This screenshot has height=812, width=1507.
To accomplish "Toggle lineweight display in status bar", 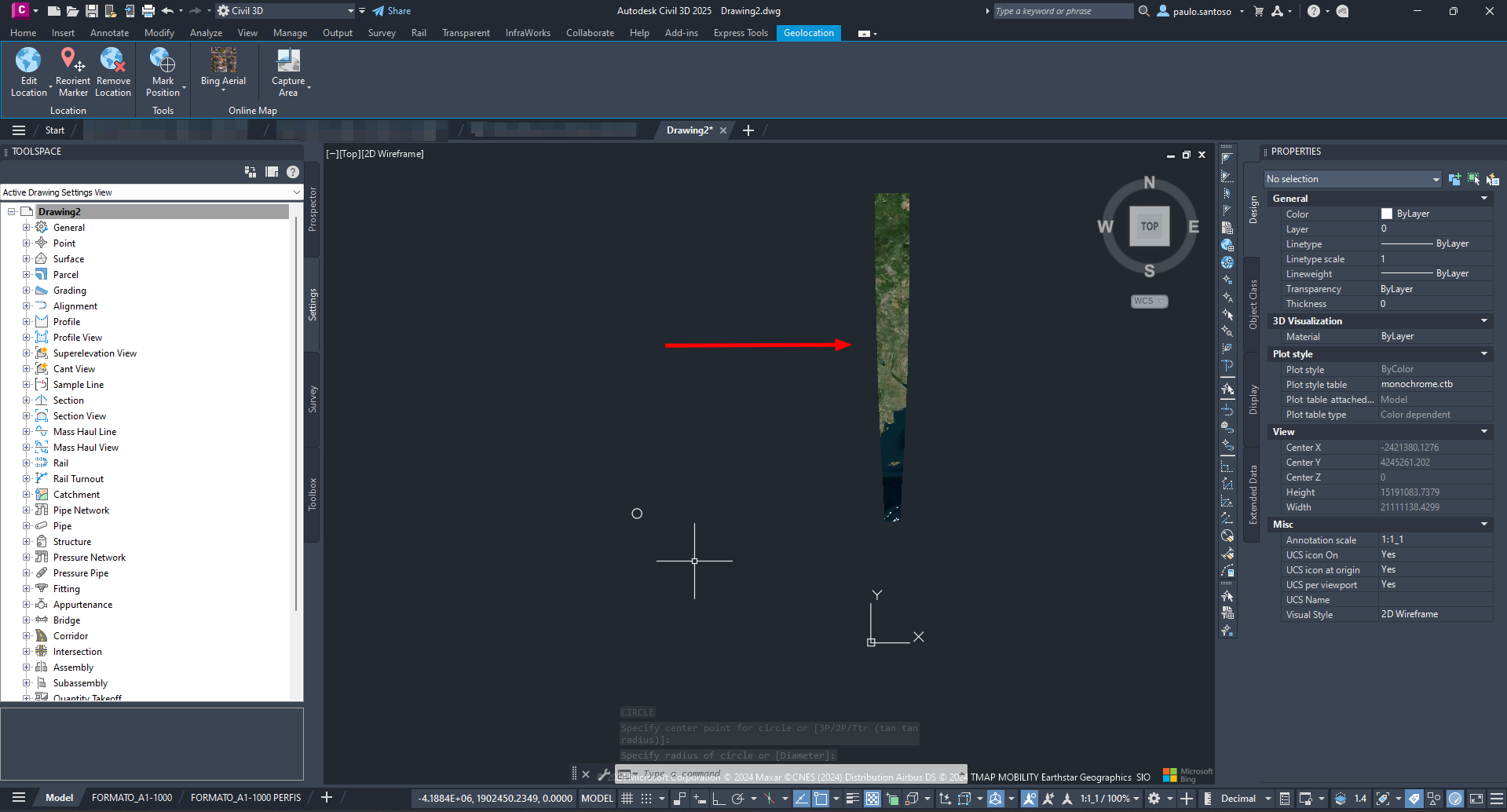I will [852, 799].
